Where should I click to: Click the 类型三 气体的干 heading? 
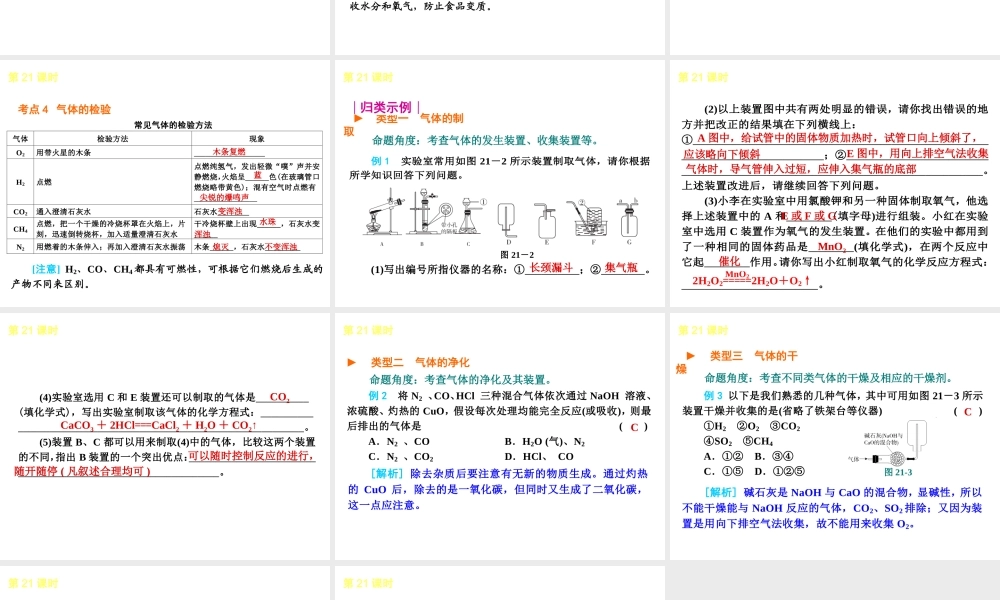click(754, 356)
